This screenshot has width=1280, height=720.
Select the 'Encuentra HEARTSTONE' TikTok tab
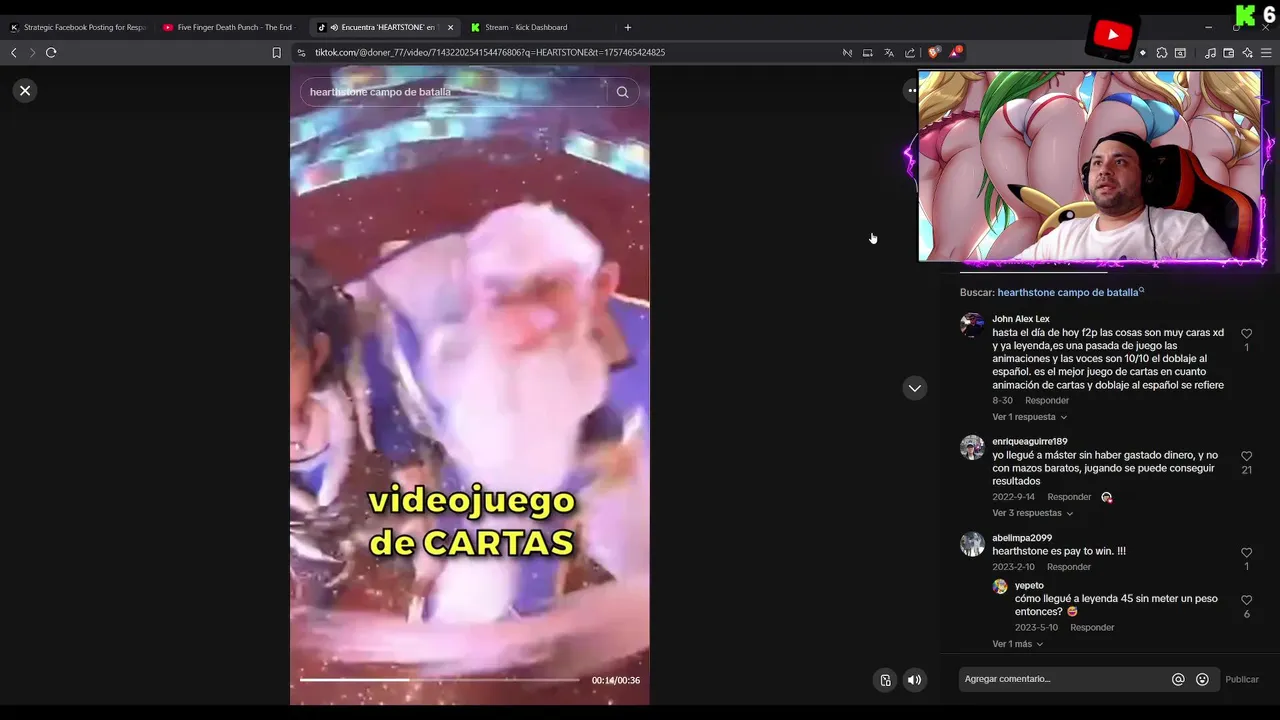(x=383, y=27)
